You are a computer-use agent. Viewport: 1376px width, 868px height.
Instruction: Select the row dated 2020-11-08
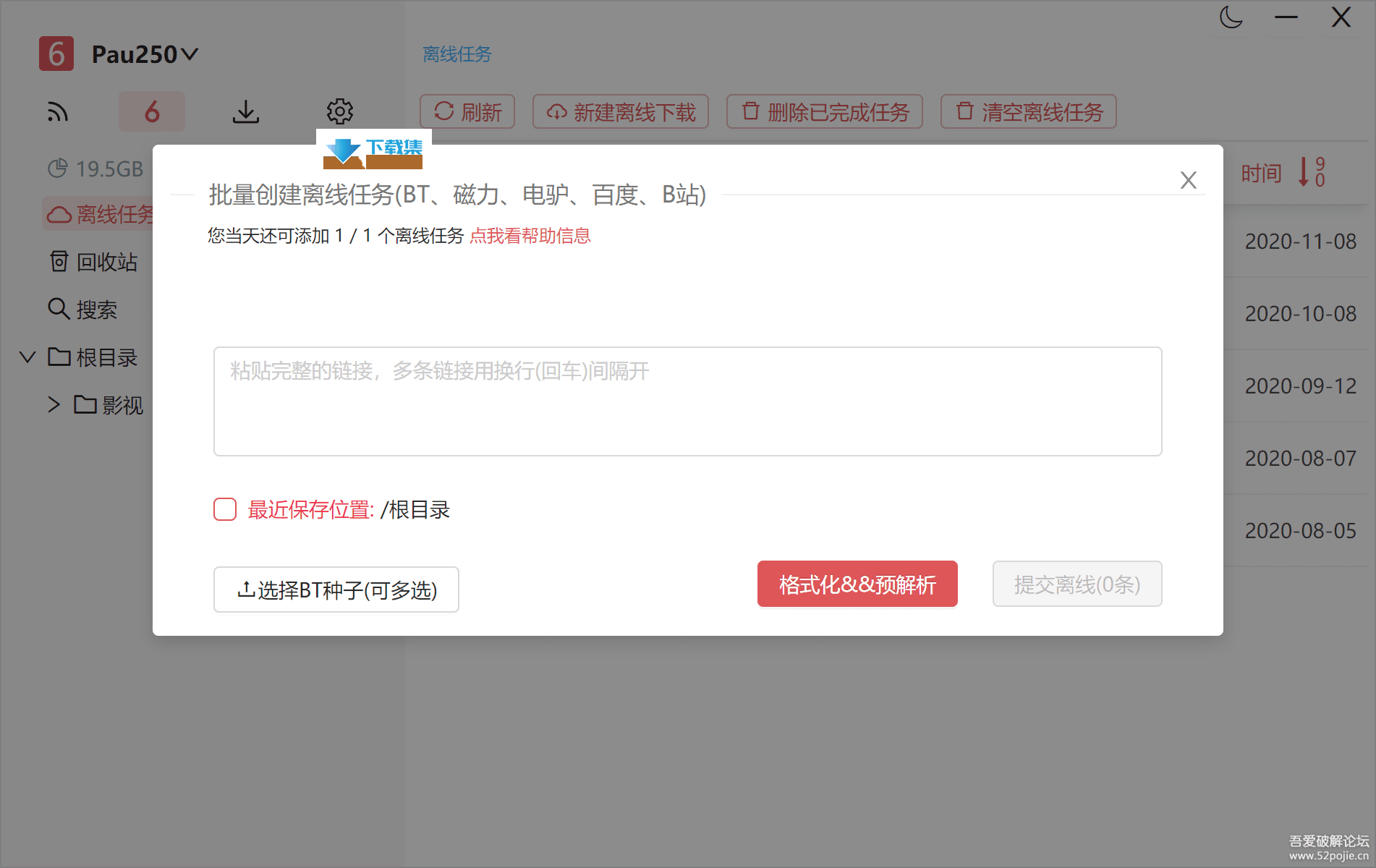pyautogui.click(x=1300, y=242)
